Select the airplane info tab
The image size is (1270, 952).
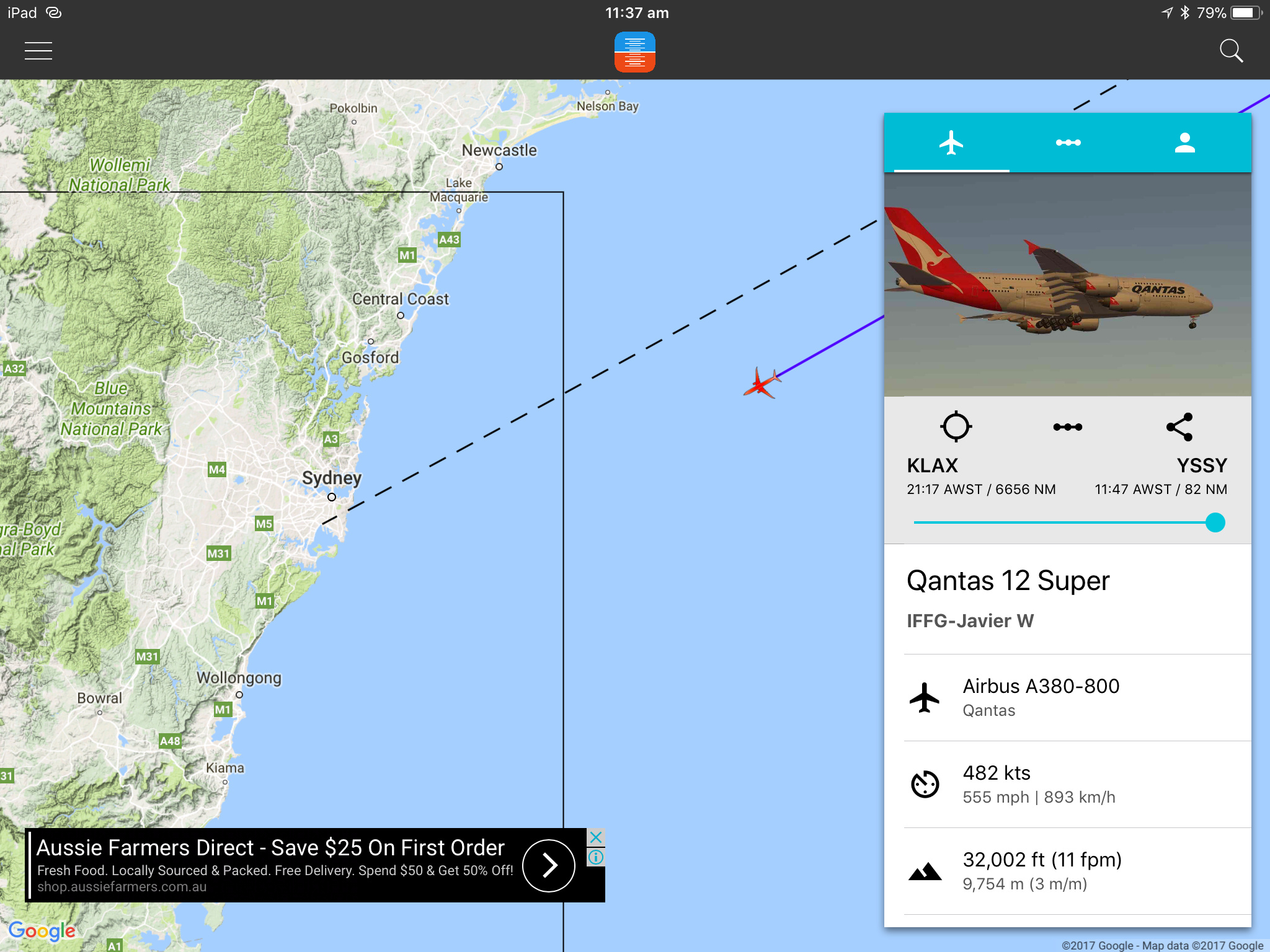click(x=951, y=143)
